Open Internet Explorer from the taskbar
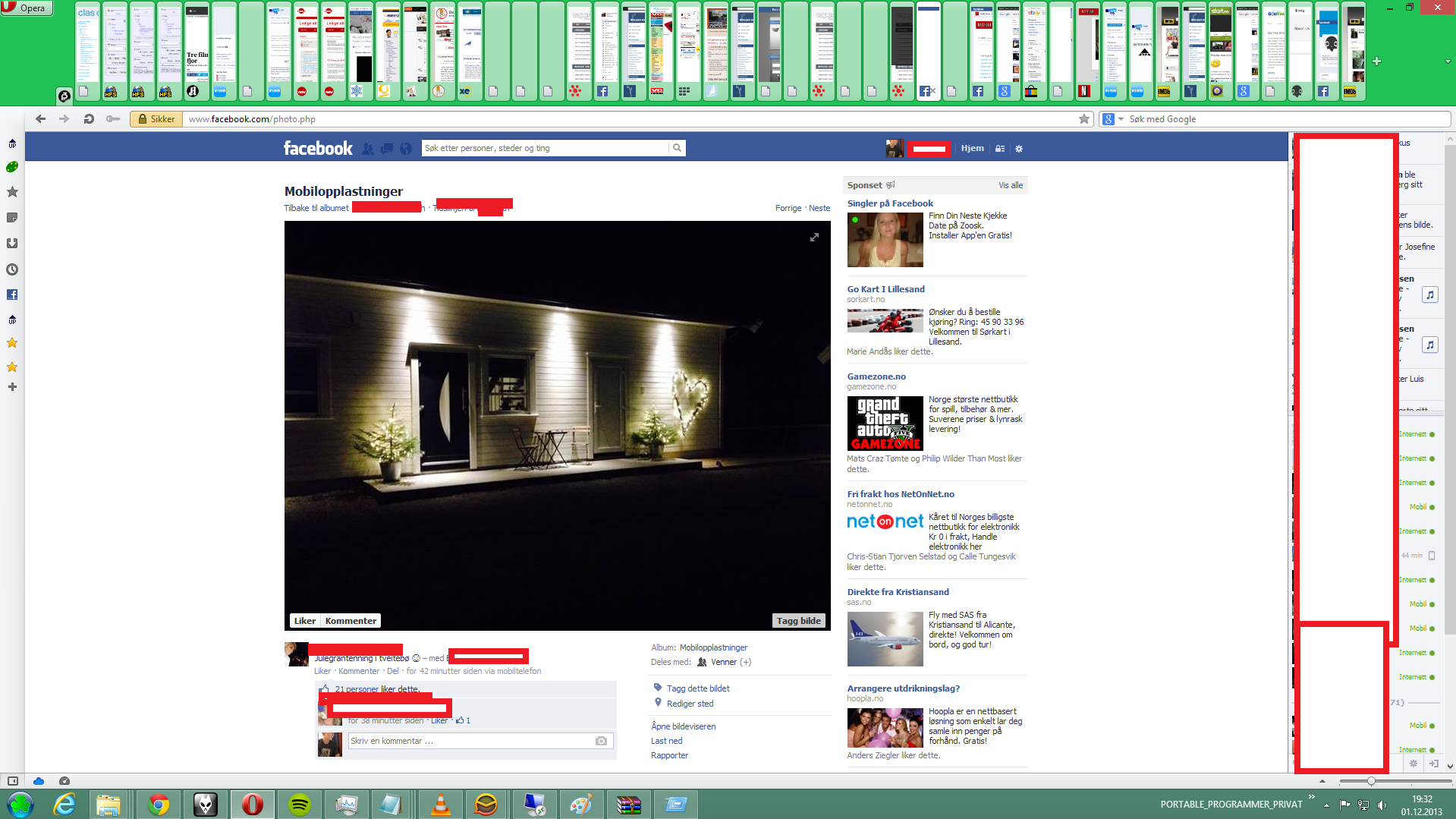1456x819 pixels. pyautogui.click(x=64, y=805)
